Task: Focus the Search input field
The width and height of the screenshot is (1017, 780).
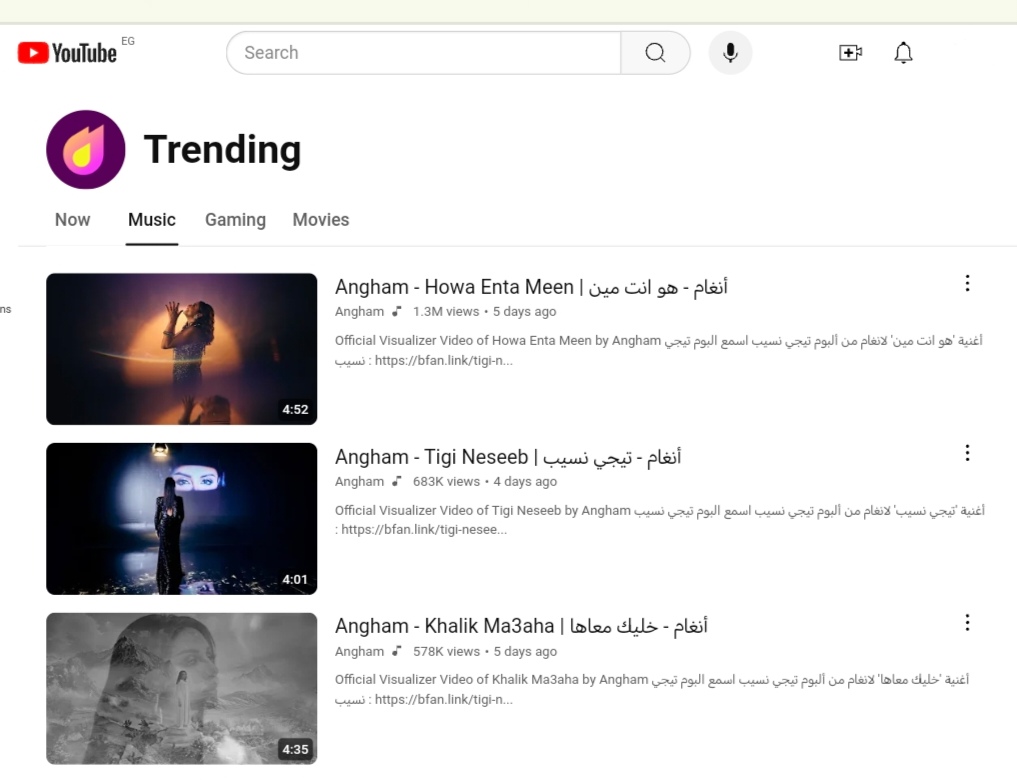Action: coord(424,53)
